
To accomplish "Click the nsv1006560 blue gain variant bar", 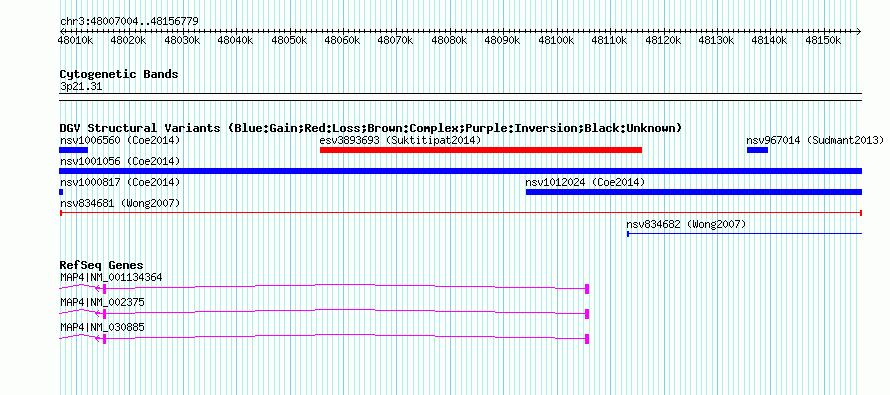I will pos(73,150).
